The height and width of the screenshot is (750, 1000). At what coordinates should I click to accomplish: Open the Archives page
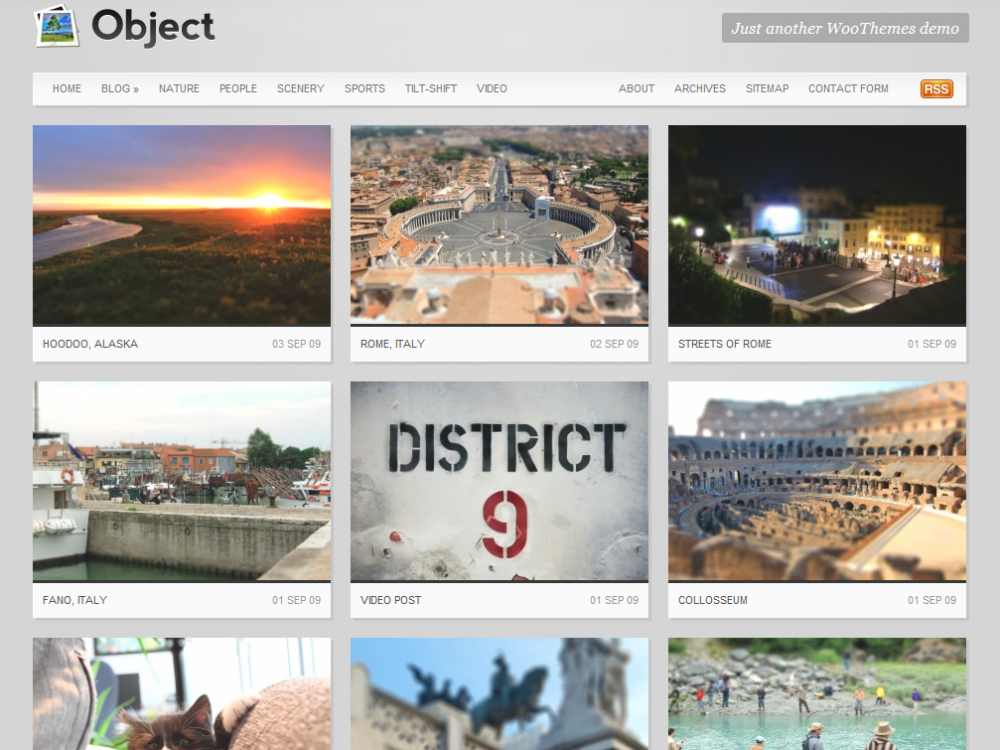(700, 89)
